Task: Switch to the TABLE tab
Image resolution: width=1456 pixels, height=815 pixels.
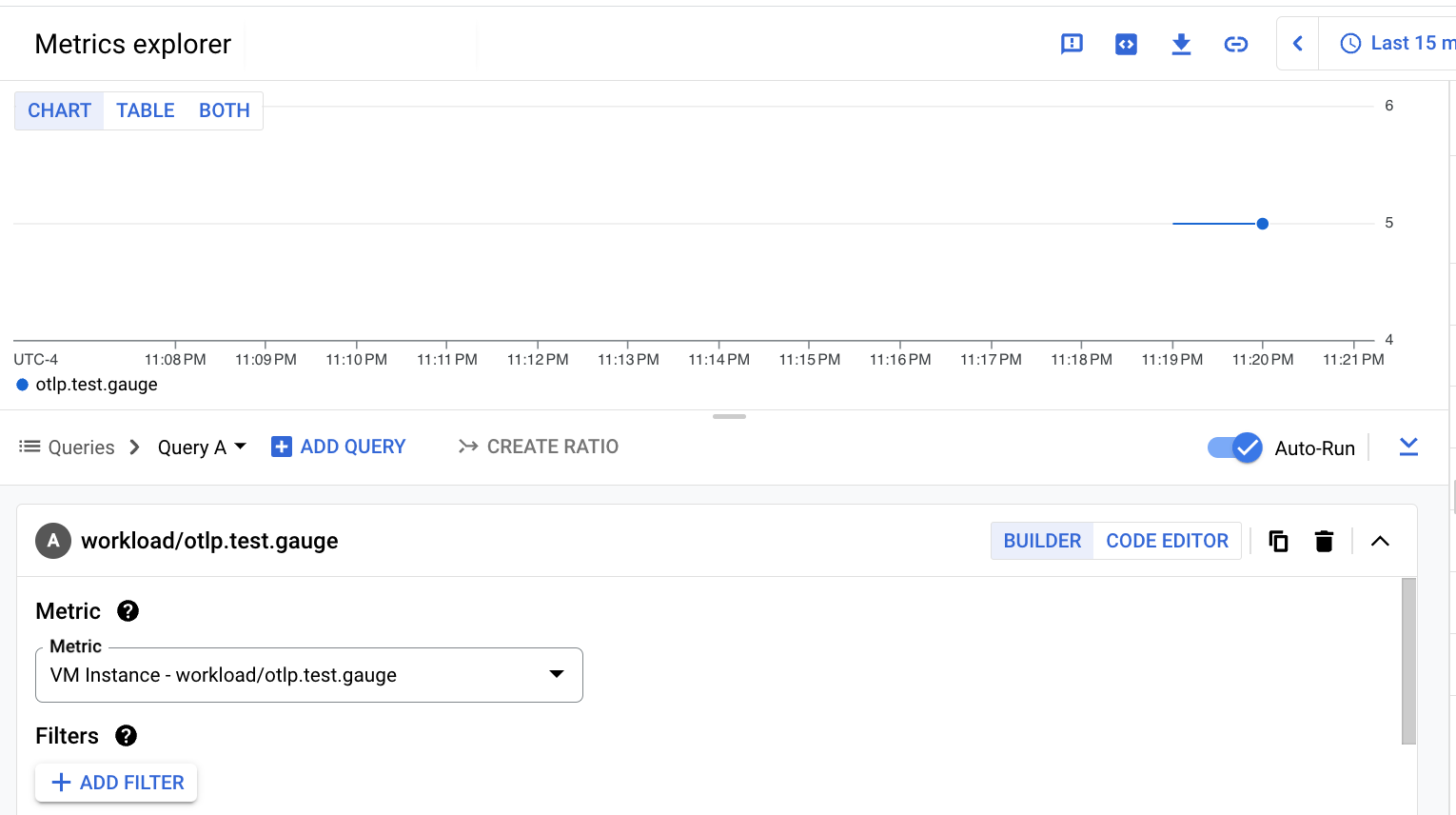Action: [x=145, y=109]
